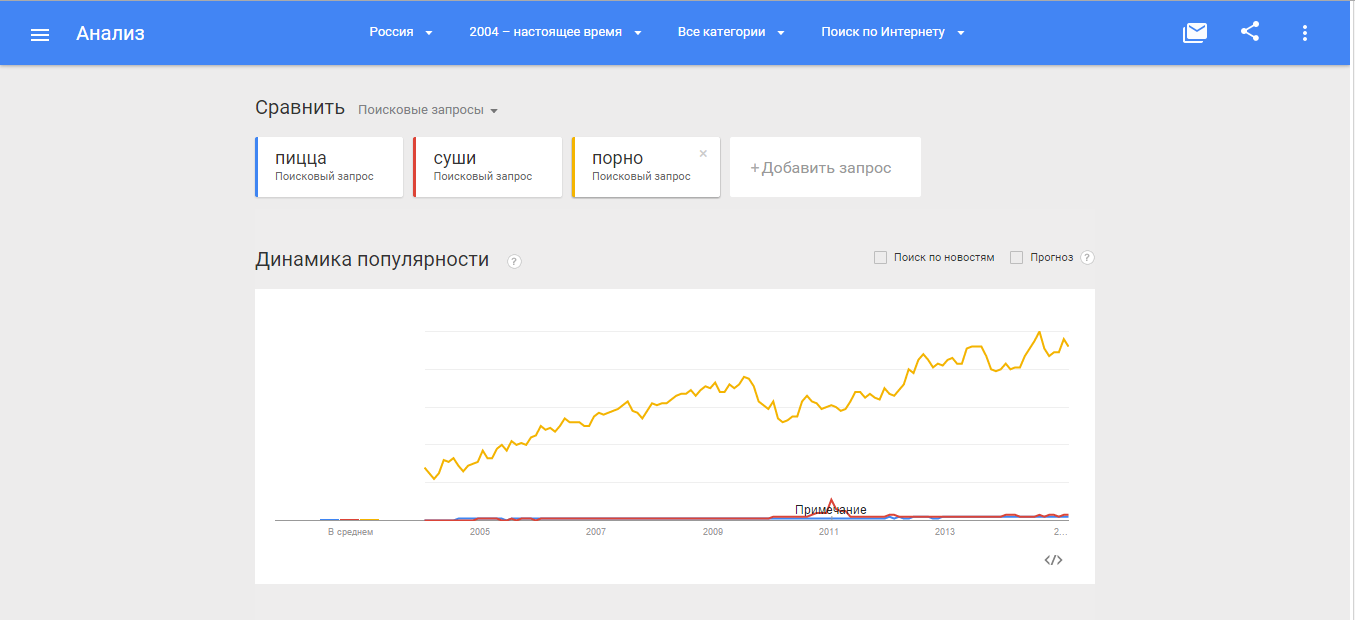The image size is (1355, 620).
Task: Expand the Поиск по Интернету dropdown
Action: click(893, 32)
